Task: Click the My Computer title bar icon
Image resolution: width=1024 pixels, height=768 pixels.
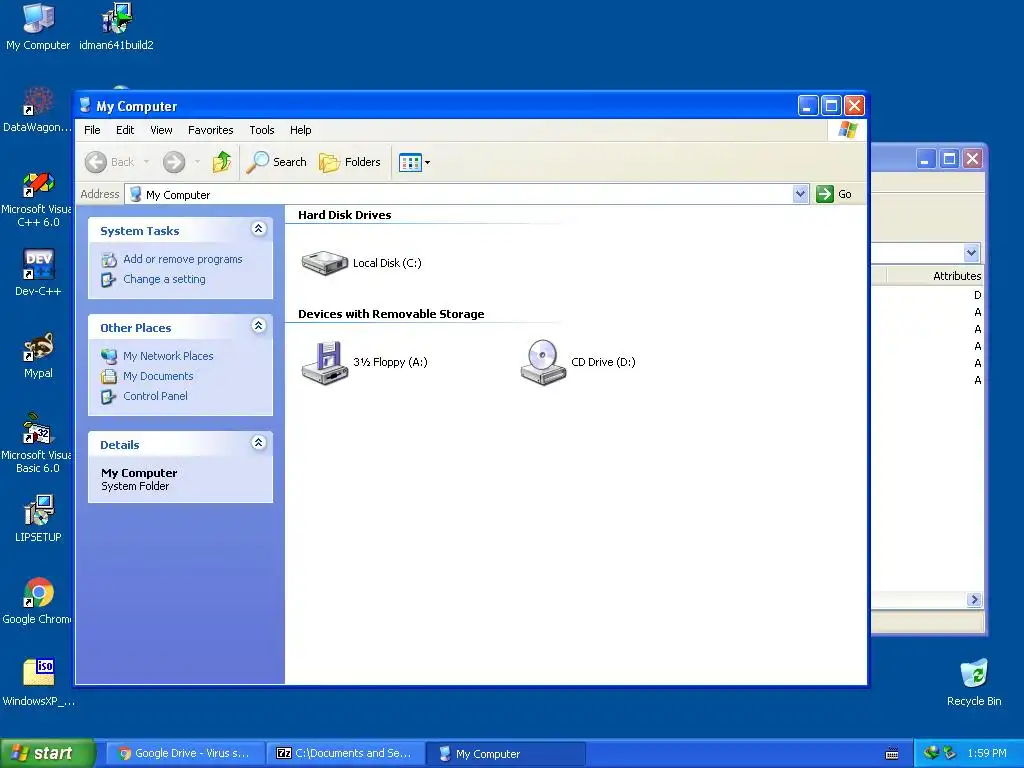Action: coord(85,105)
